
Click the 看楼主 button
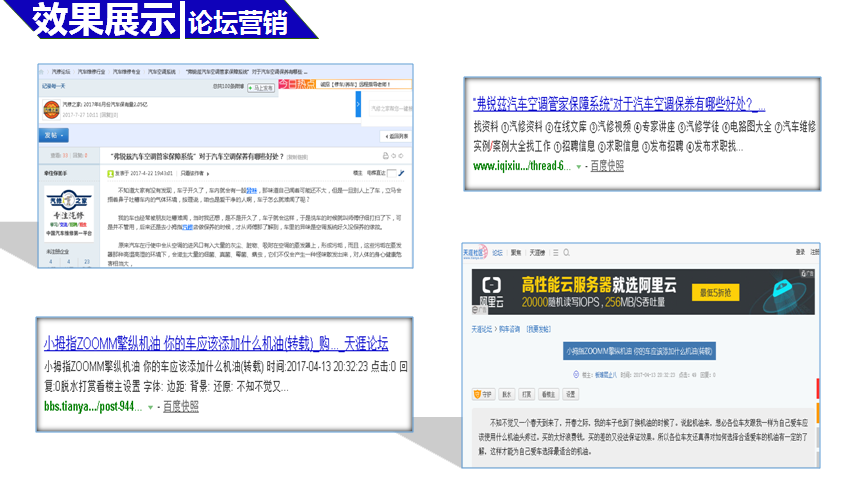[x=548, y=394]
